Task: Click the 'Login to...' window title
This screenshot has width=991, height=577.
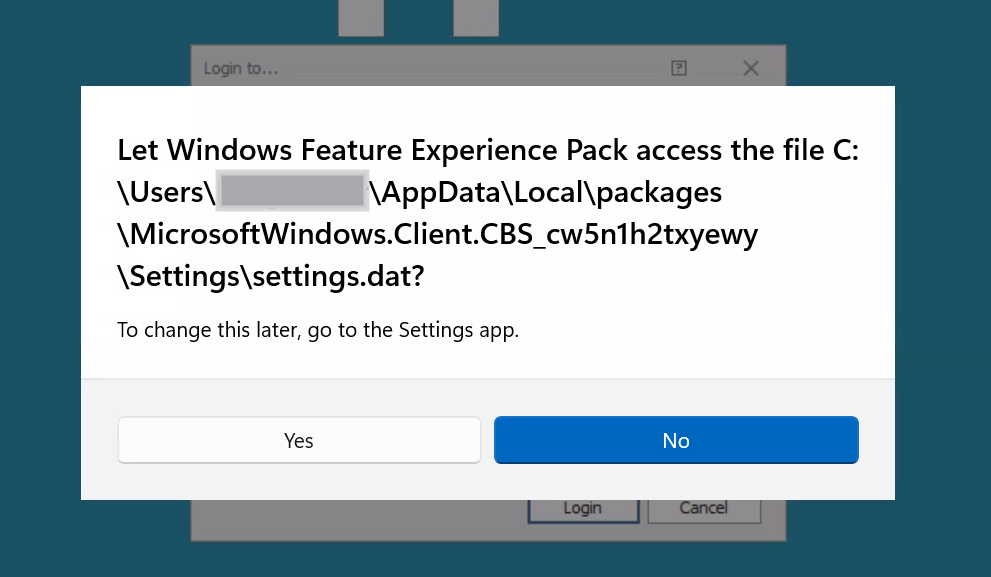Action: (241, 68)
